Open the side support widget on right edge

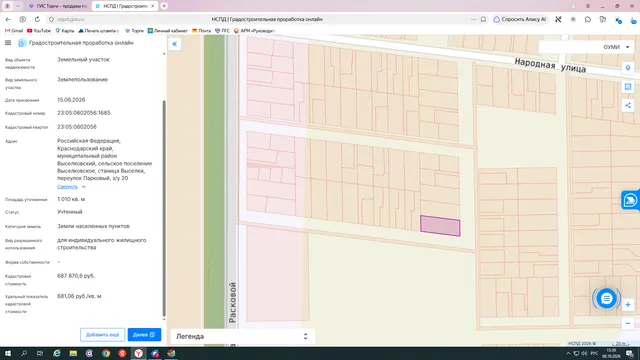click(x=631, y=200)
